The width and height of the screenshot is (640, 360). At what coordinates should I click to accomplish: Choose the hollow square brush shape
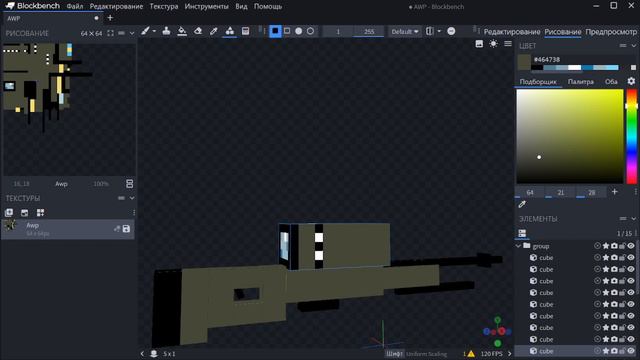pos(287,31)
